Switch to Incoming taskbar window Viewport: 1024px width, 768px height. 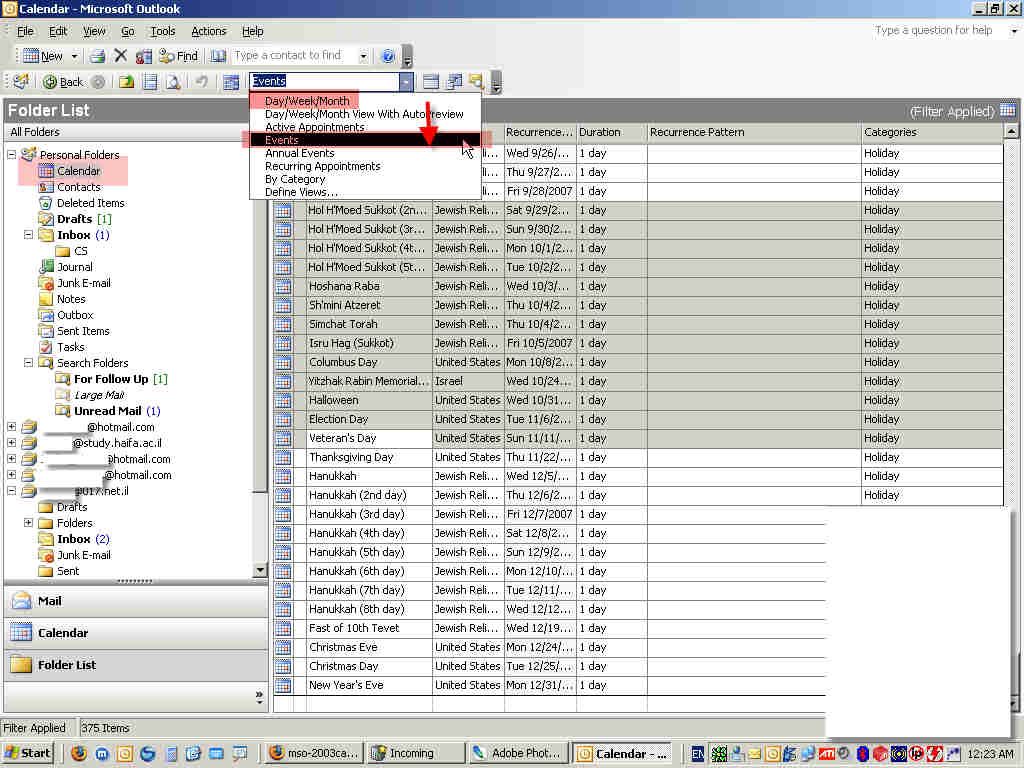415,754
